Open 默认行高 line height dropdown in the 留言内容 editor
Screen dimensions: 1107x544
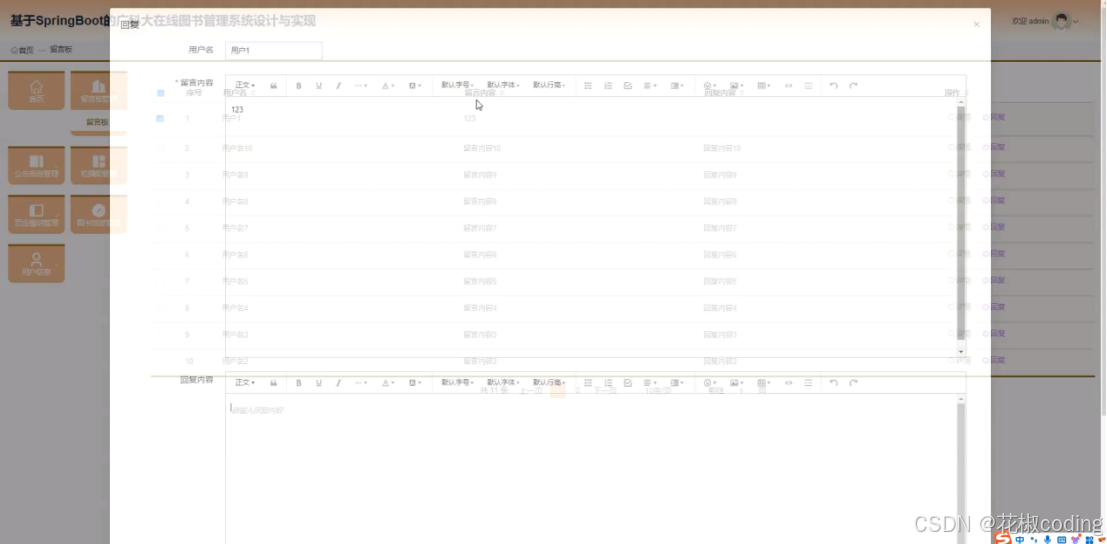pyautogui.click(x=549, y=85)
